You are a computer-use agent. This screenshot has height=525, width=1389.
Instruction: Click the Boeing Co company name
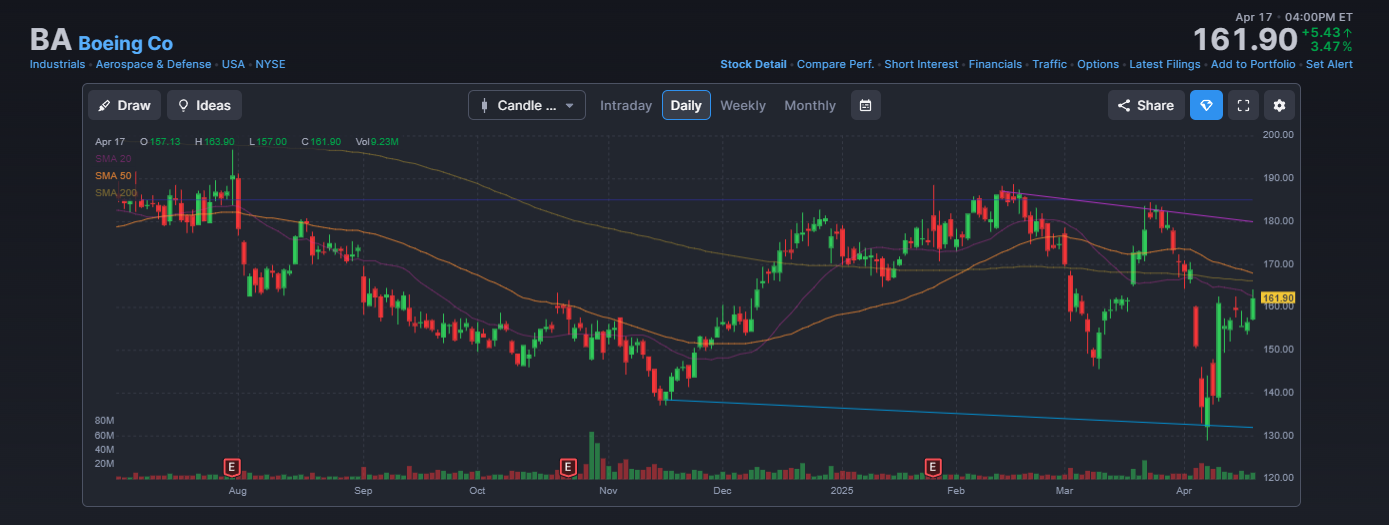125,43
